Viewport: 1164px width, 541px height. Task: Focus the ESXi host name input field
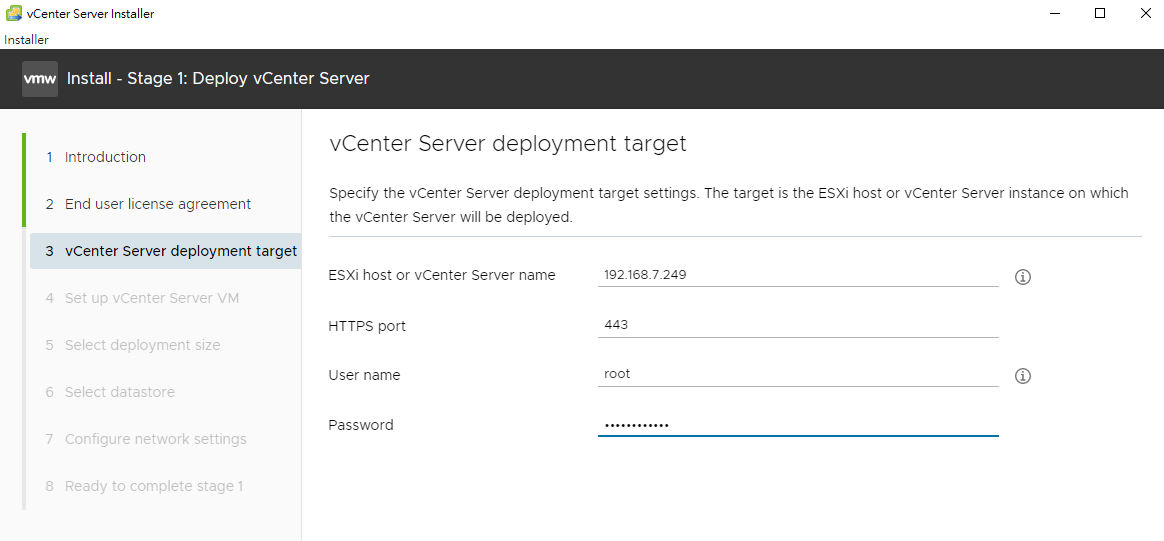coord(798,275)
